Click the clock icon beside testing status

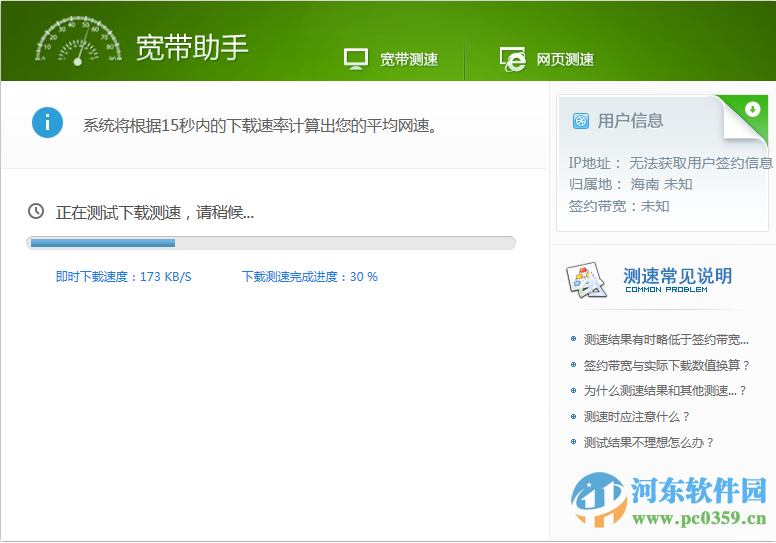tap(36, 211)
